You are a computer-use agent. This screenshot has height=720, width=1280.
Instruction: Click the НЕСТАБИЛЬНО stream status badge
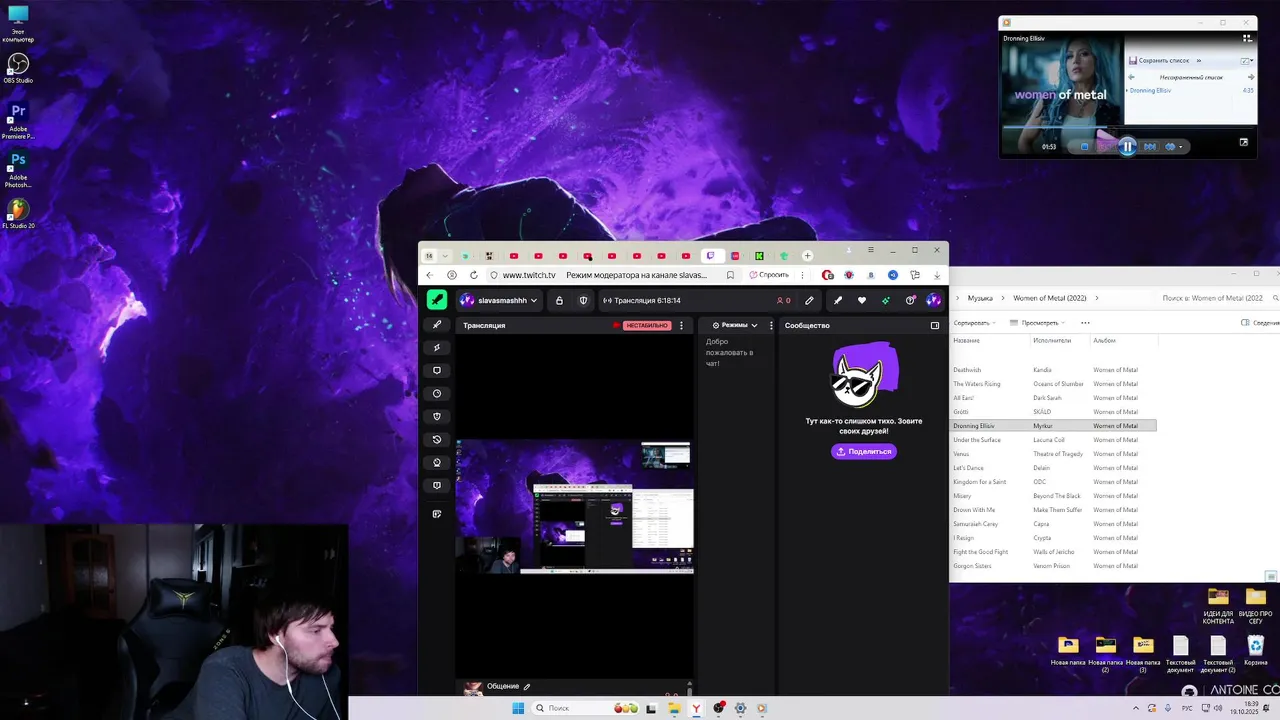tap(647, 325)
